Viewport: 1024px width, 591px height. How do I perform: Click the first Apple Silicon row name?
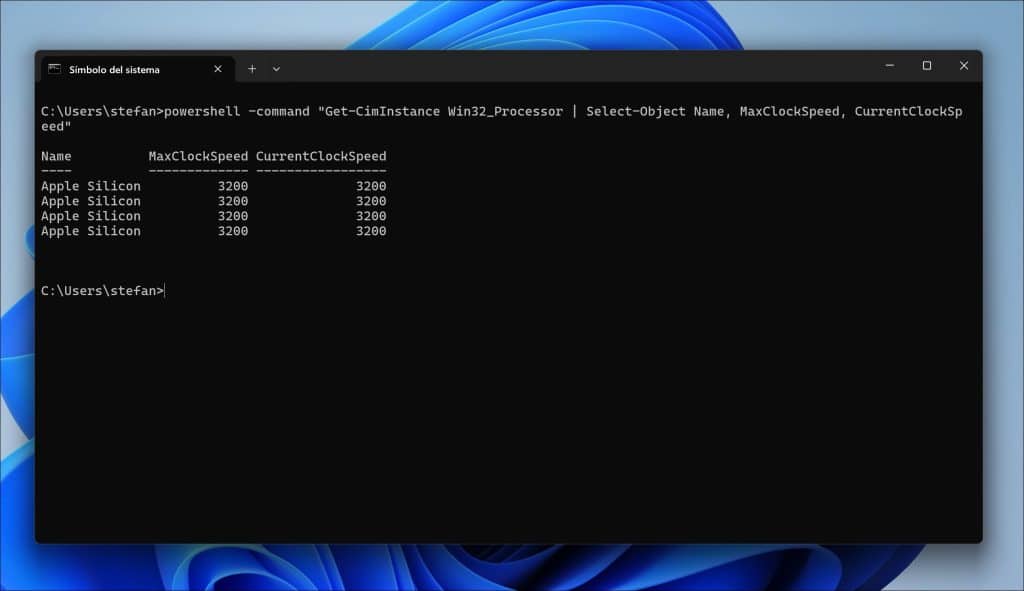coord(91,186)
